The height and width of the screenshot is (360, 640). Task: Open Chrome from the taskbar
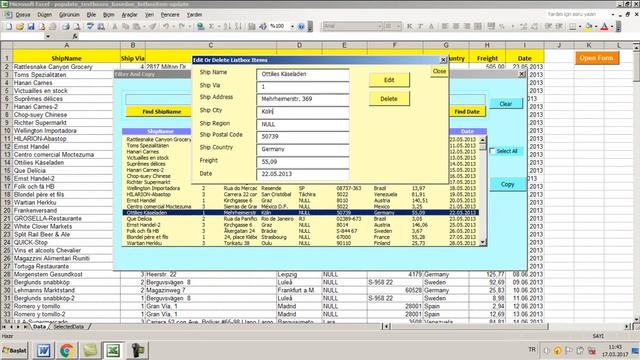point(67,350)
